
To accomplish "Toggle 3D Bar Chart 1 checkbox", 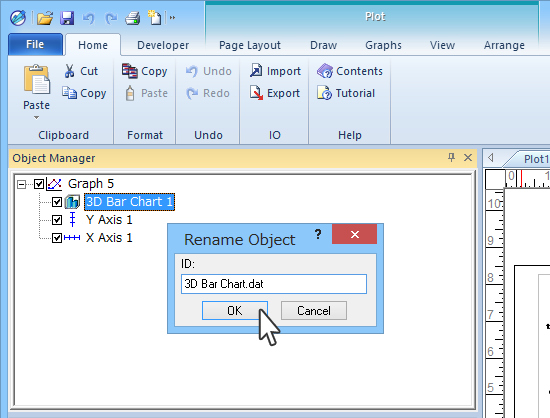I will click(57, 202).
